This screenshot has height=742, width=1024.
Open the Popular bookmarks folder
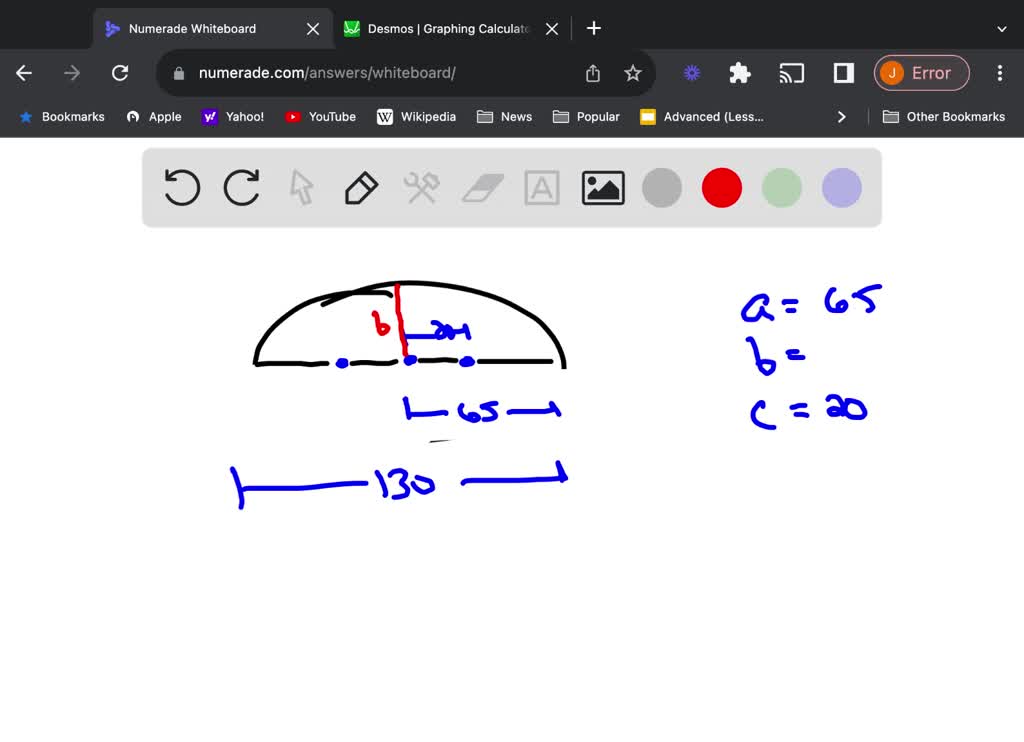coord(587,117)
